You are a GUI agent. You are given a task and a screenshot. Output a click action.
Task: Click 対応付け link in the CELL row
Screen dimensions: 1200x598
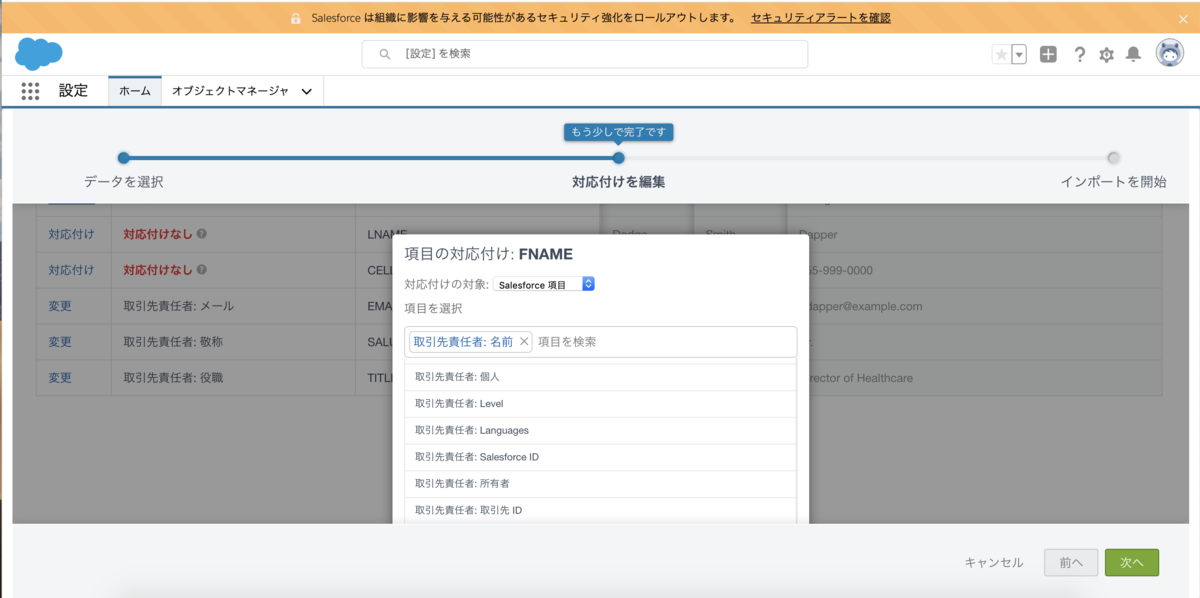71,270
